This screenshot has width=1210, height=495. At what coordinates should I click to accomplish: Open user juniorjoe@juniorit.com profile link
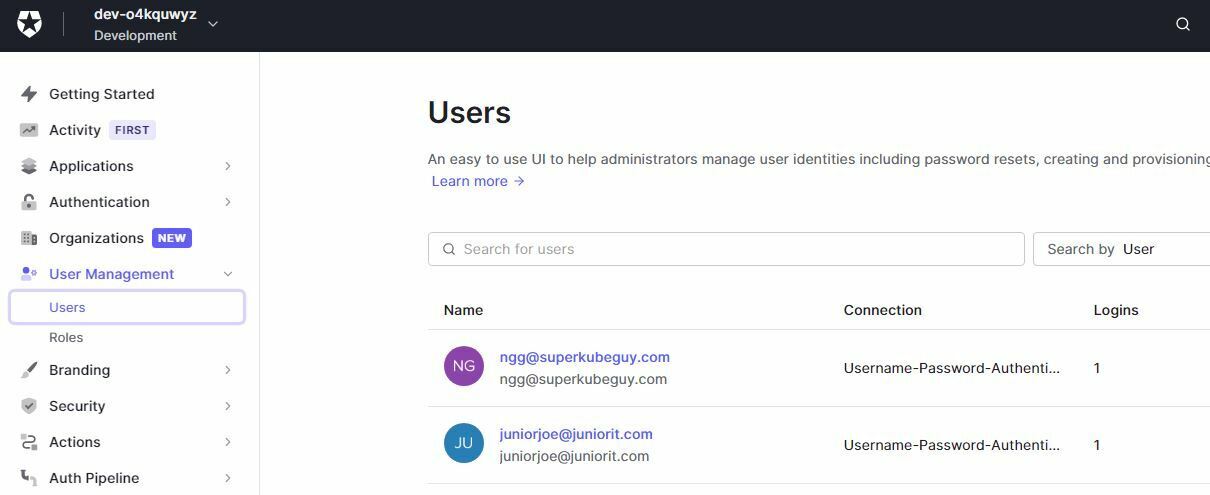[x=576, y=434]
